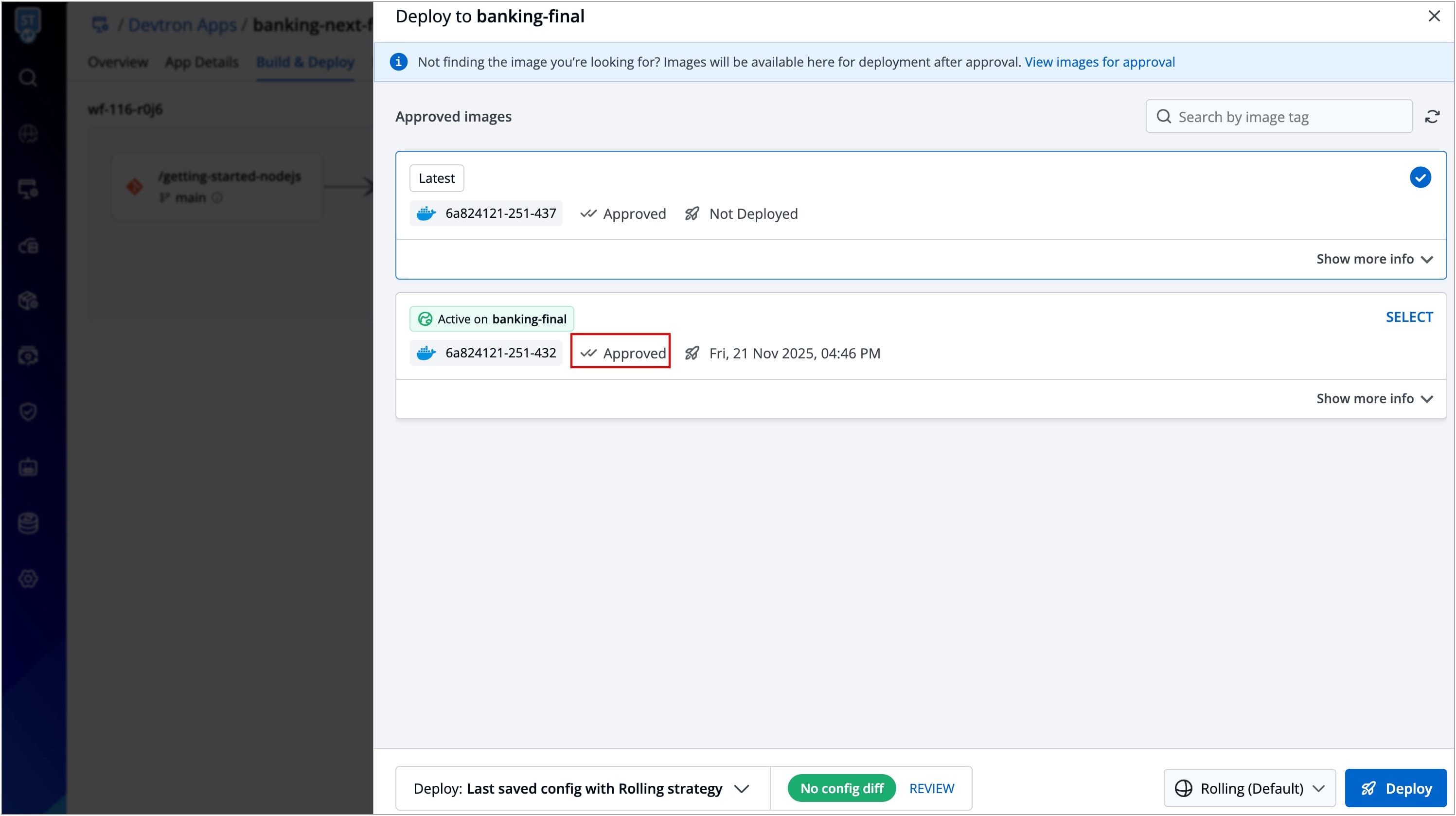Switch to the Overview tab
This screenshot has height=816, width=1456.
[118, 62]
